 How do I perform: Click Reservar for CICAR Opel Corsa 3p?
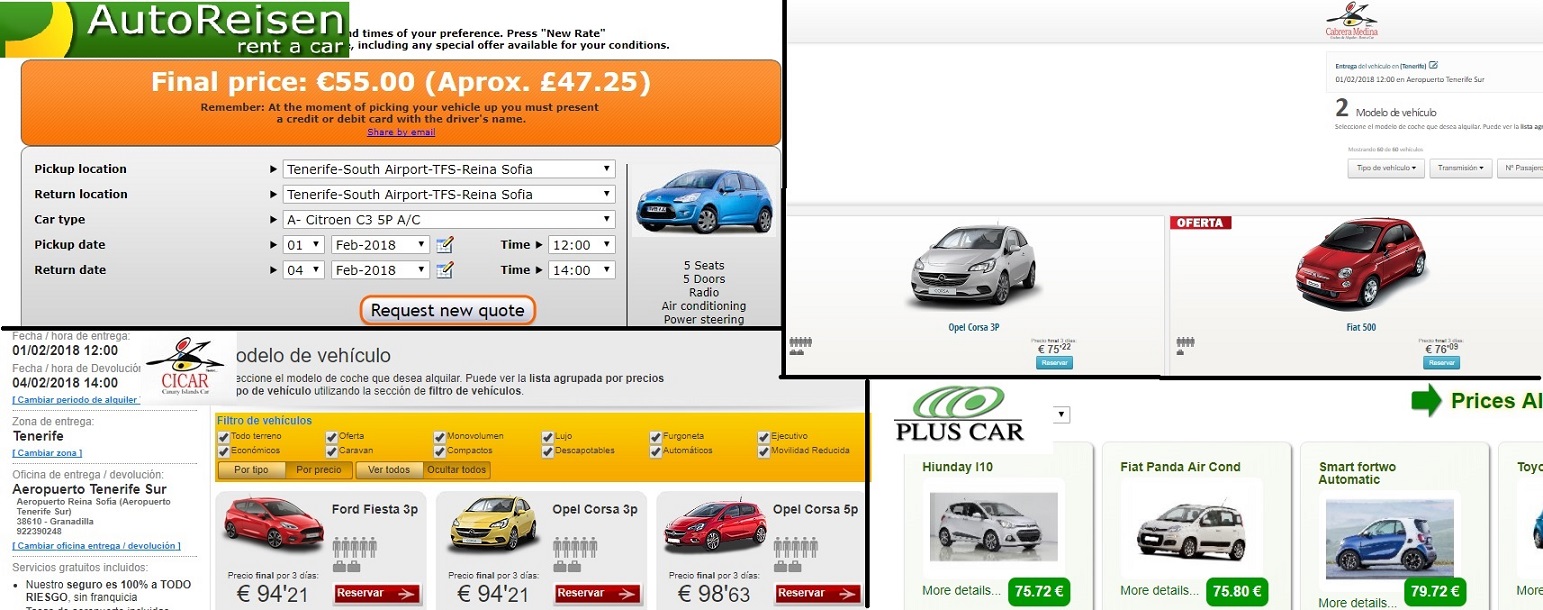pyautogui.click(x=598, y=594)
